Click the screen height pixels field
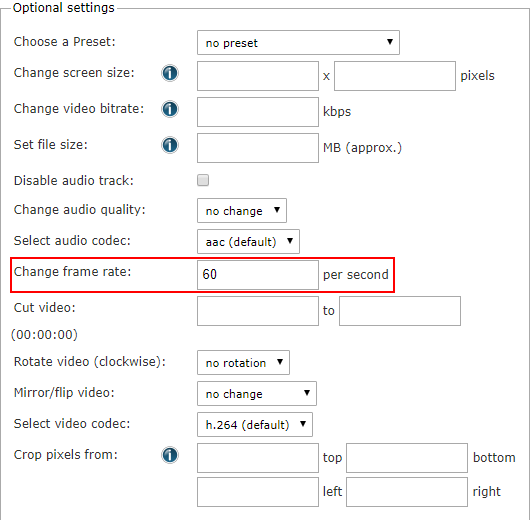530x520 pixels. (x=395, y=76)
